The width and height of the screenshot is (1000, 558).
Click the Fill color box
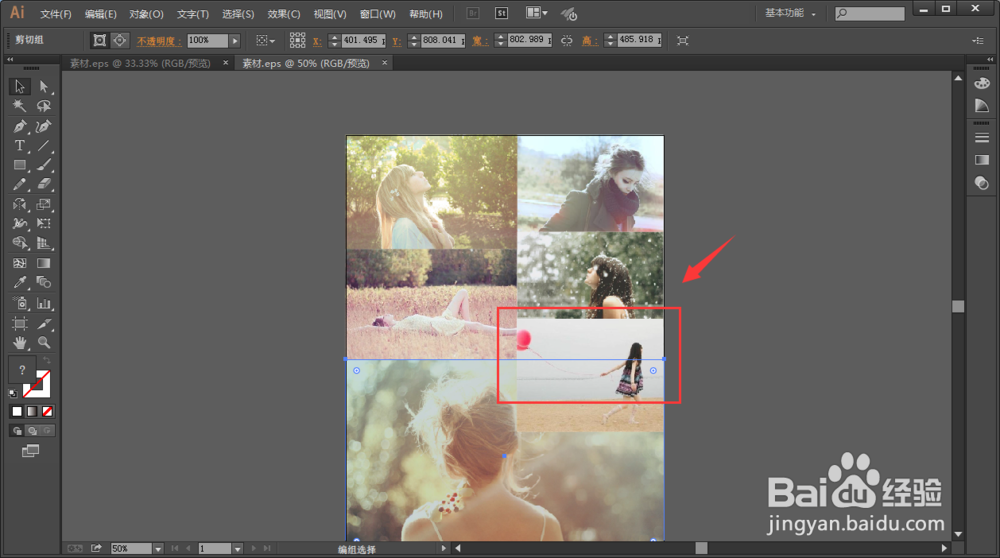click(x=21, y=370)
